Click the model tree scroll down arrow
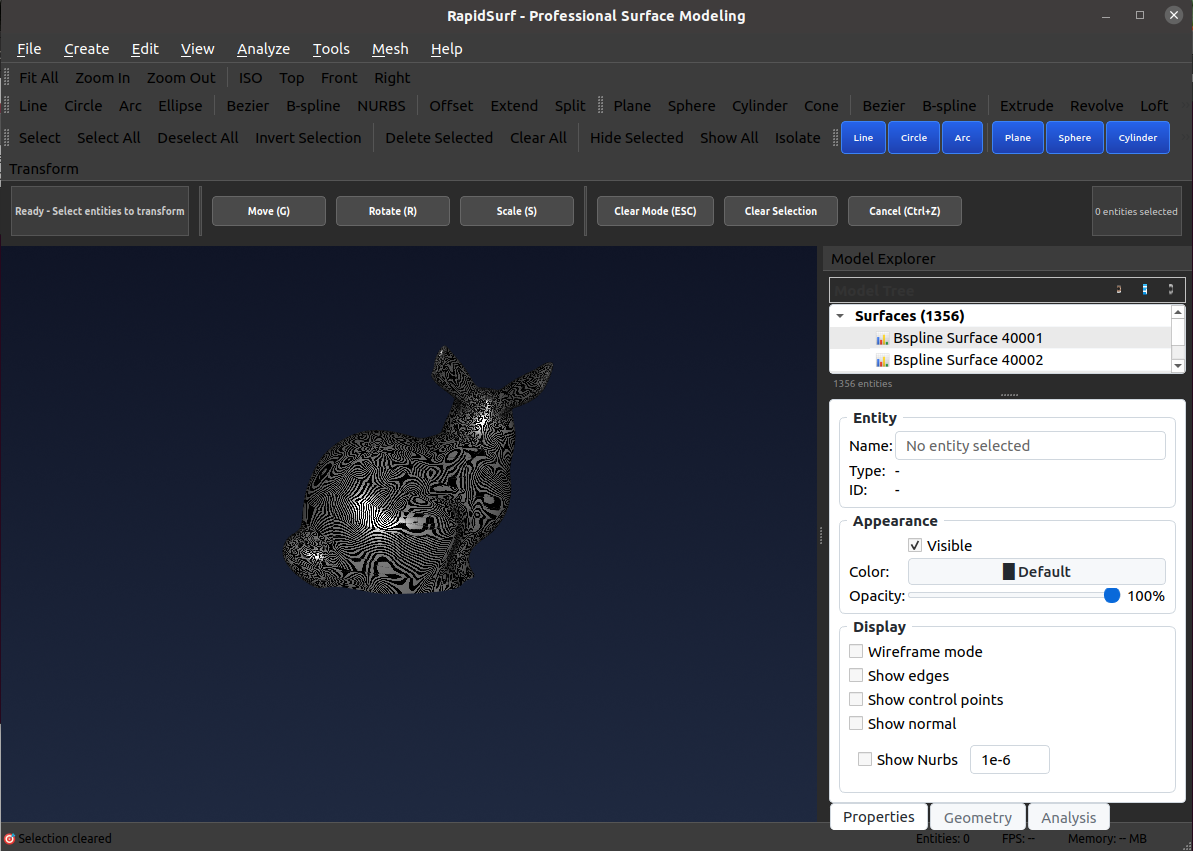This screenshot has width=1193, height=851. click(x=1178, y=366)
